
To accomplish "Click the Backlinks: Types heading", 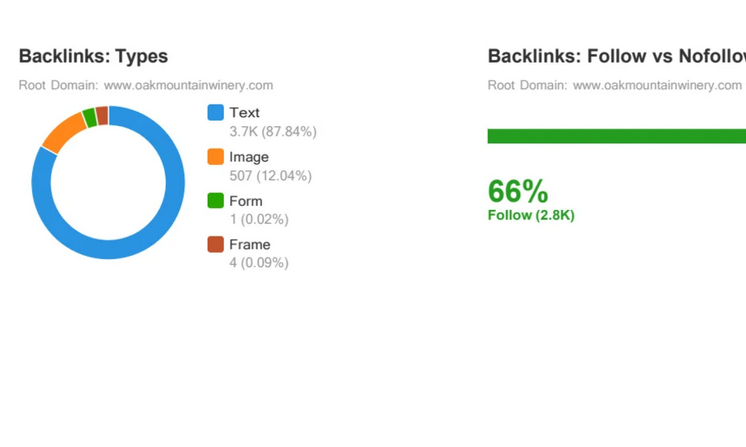I will click(93, 56).
